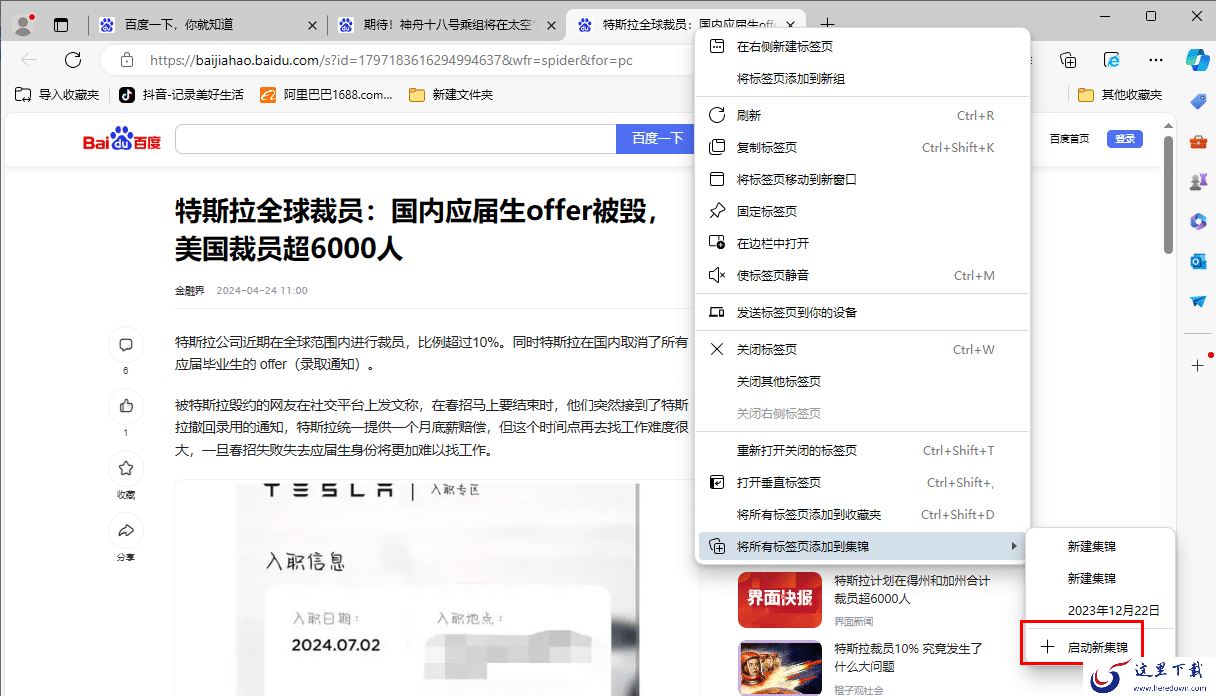The width and height of the screenshot is (1216, 696).
Task: Open the Collections icon in toolbar
Action: coord(1068,60)
